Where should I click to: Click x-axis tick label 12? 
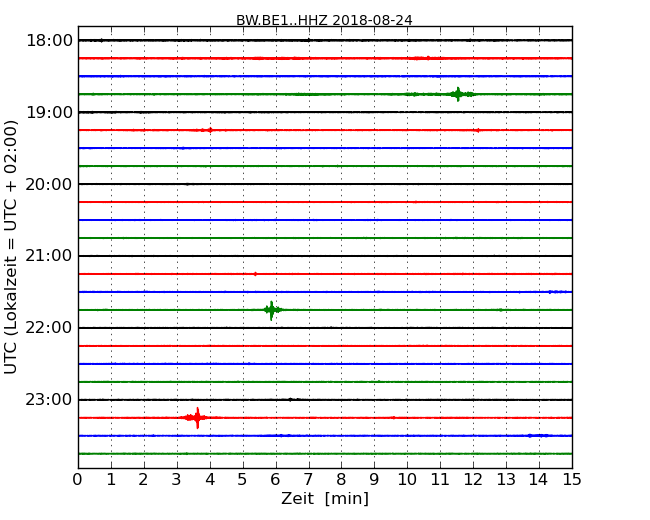[x=473, y=480]
